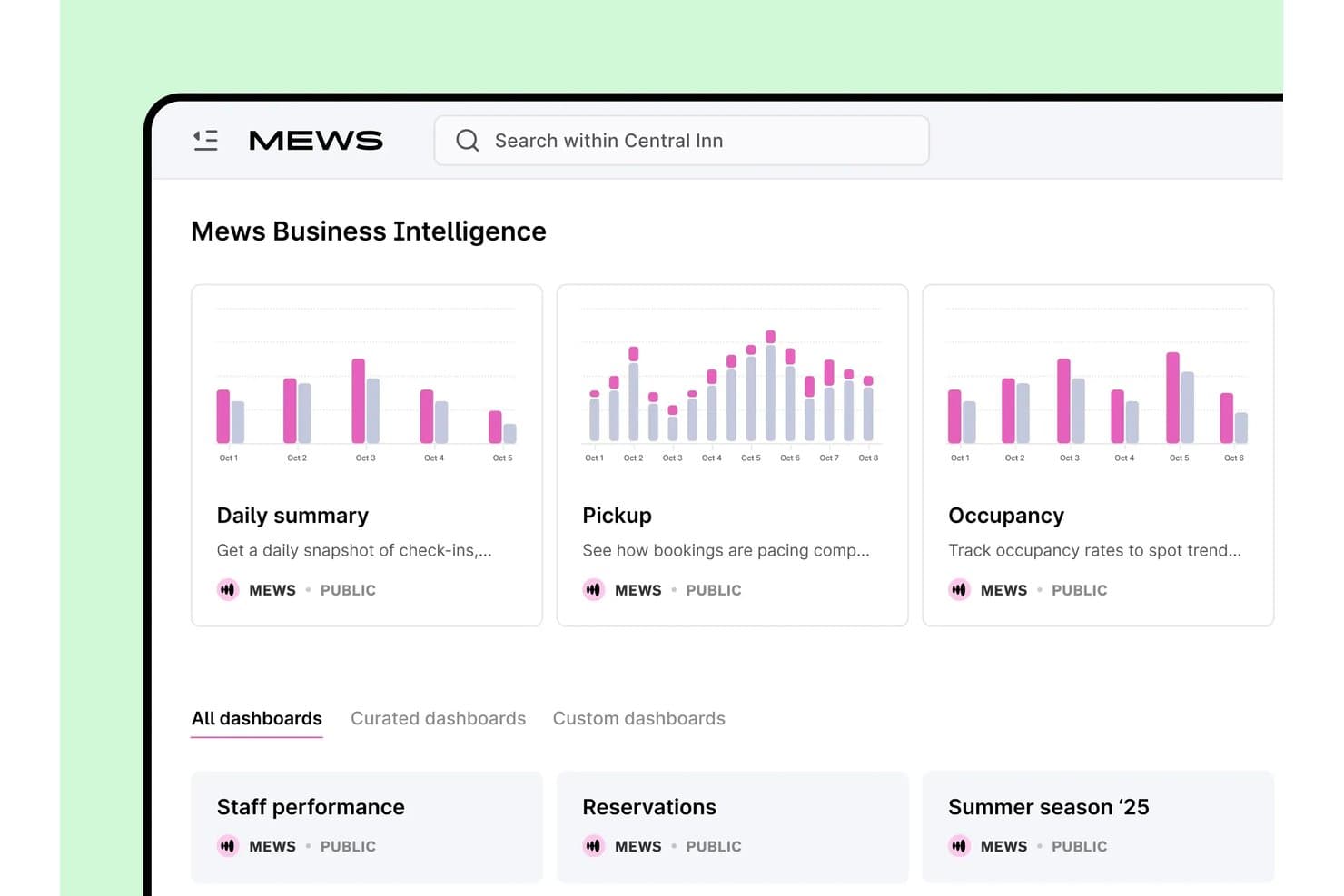Click the Mews badge icon on Occupancy card
The image size is (1344, 896).
coord(960,590)
